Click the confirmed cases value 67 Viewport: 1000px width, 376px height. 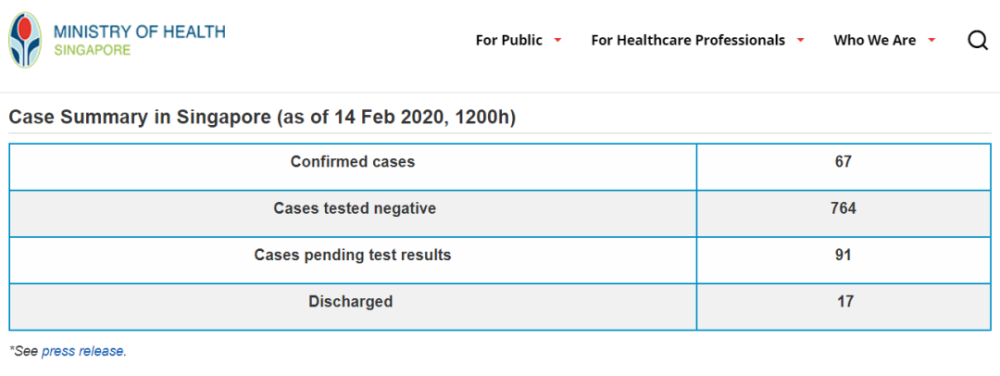point(843,162)
